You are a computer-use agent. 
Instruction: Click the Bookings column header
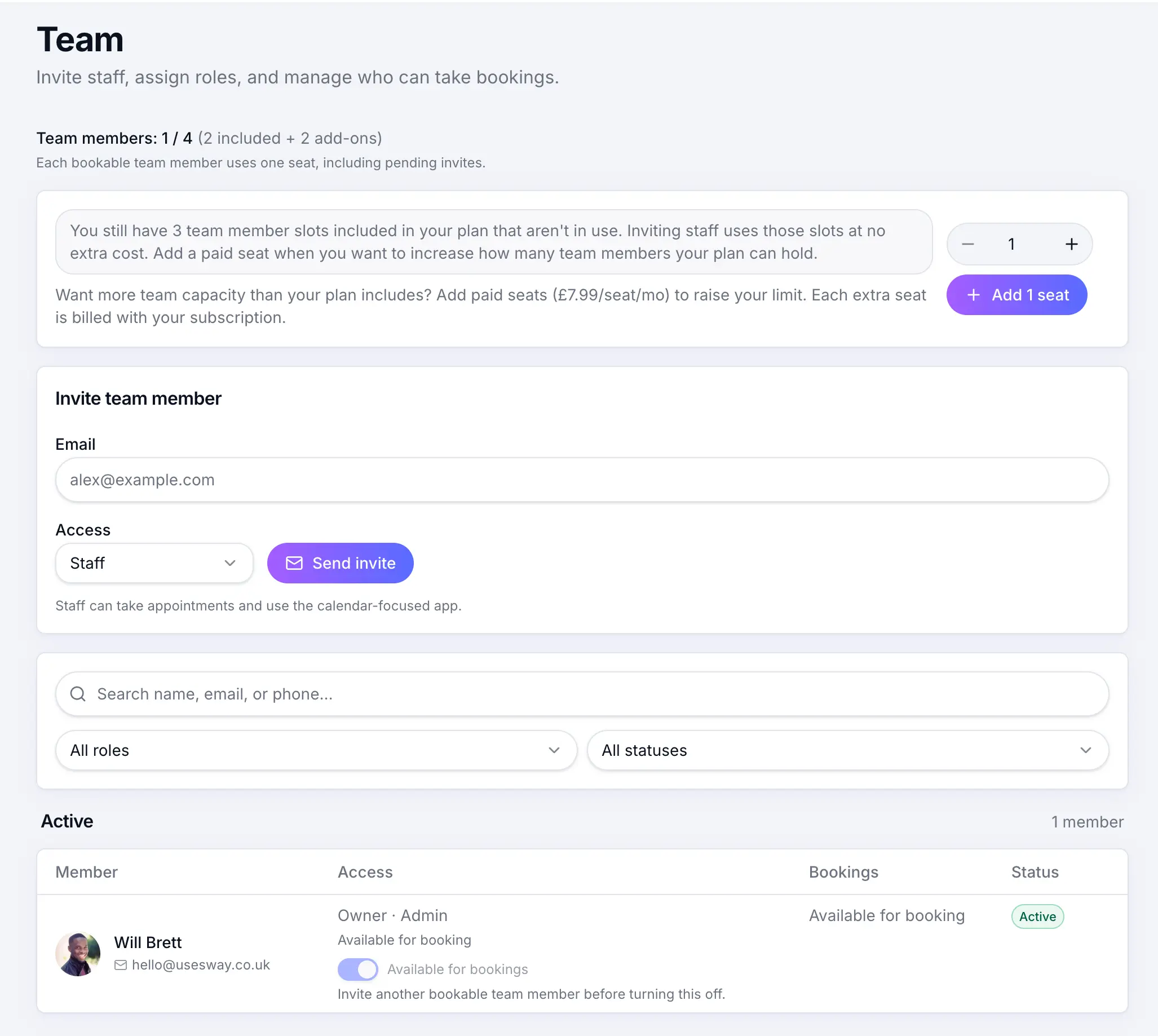(844, 872)
